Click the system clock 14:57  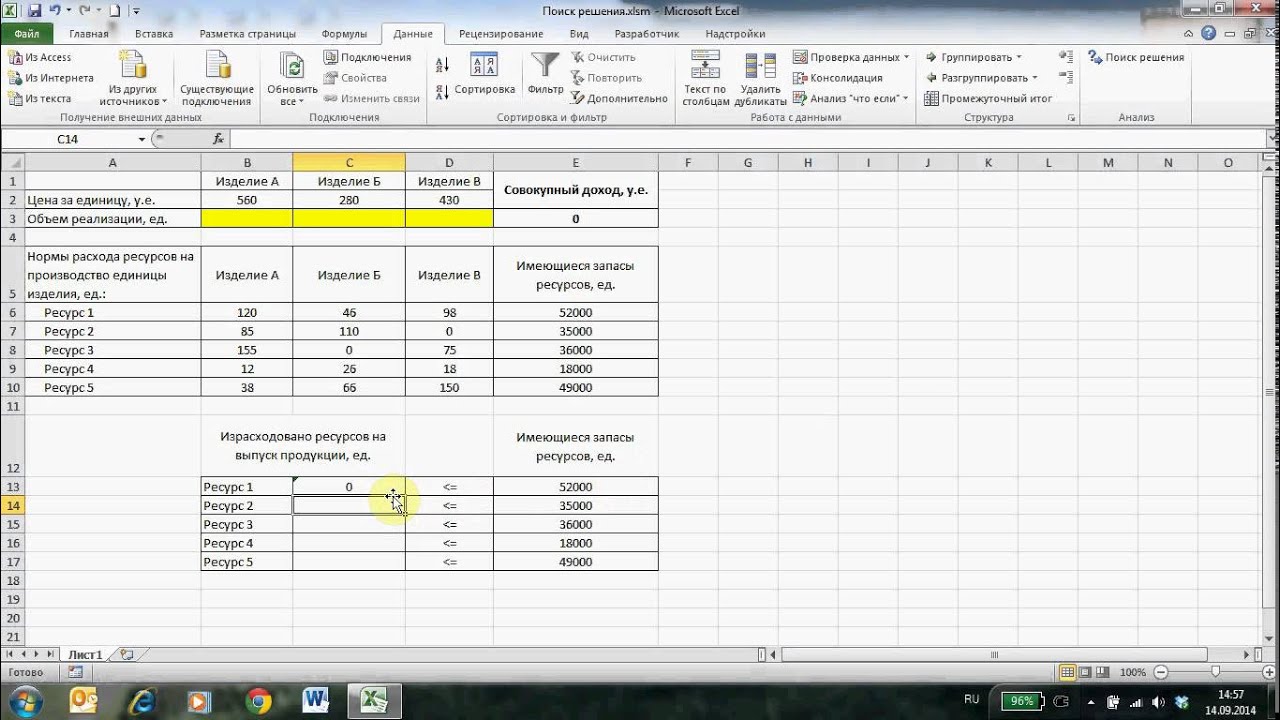(1232, 694)
